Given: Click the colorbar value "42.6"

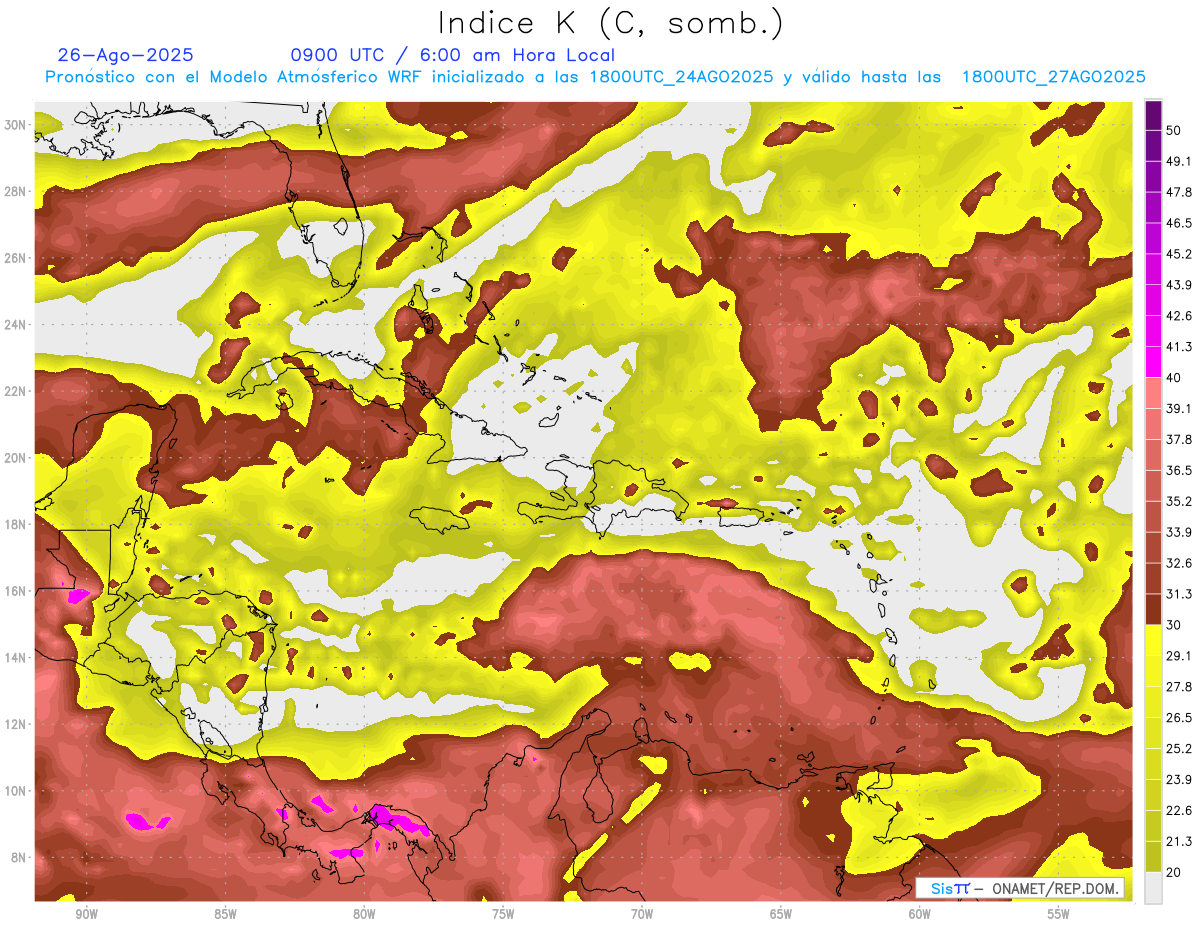Looking at the screenshot, I should coord(1179,316).
